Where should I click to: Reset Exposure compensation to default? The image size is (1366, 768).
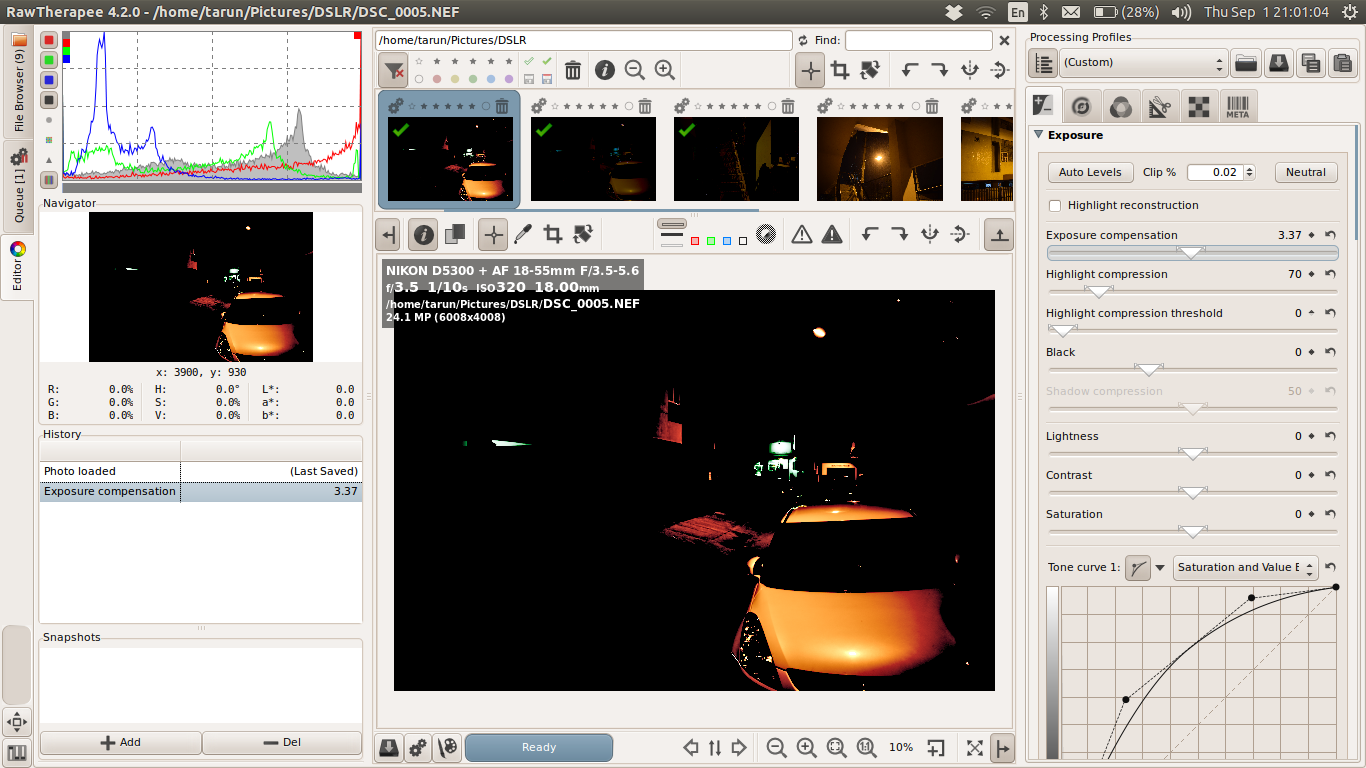pos(1330,235)
